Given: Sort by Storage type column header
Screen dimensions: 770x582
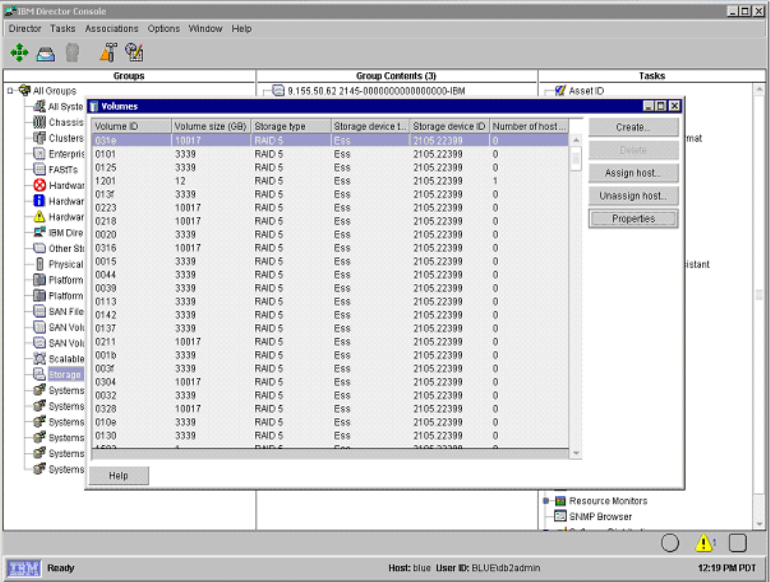Looking at the screenshot, I should click(x=291, y=126).
